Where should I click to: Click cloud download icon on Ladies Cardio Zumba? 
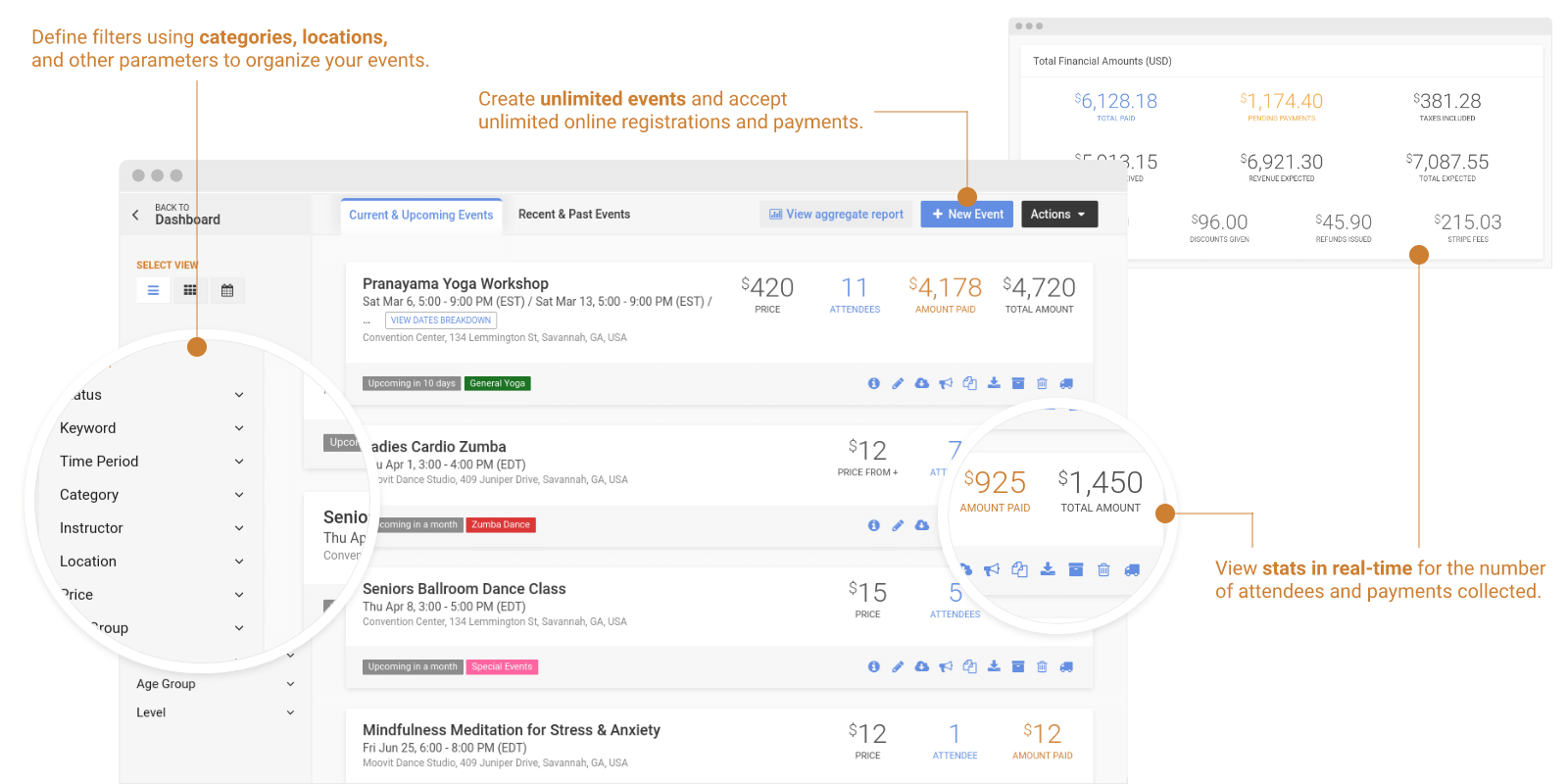click(x=922, y=525)
